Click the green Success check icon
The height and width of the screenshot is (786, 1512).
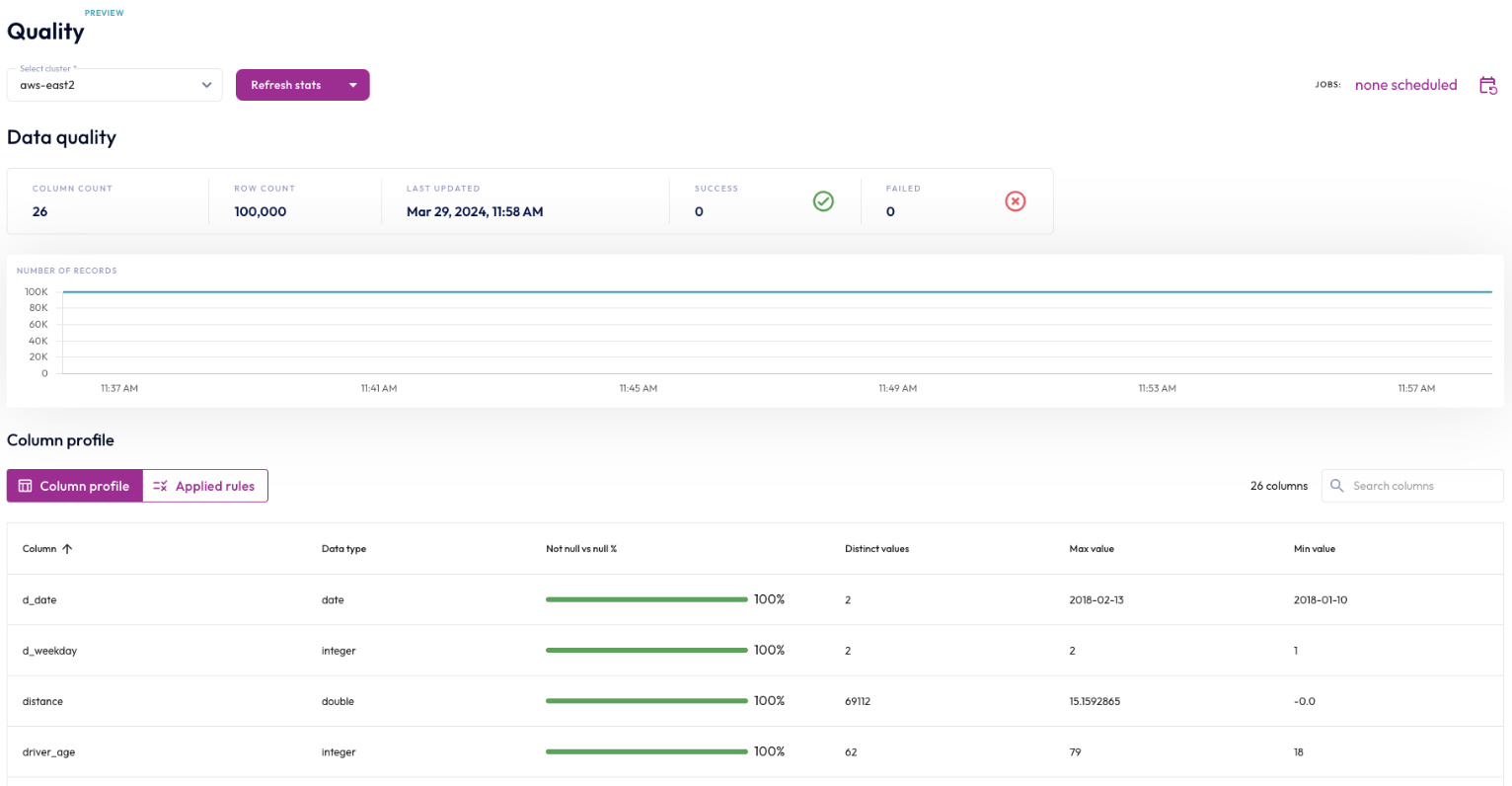pos(823,200)
